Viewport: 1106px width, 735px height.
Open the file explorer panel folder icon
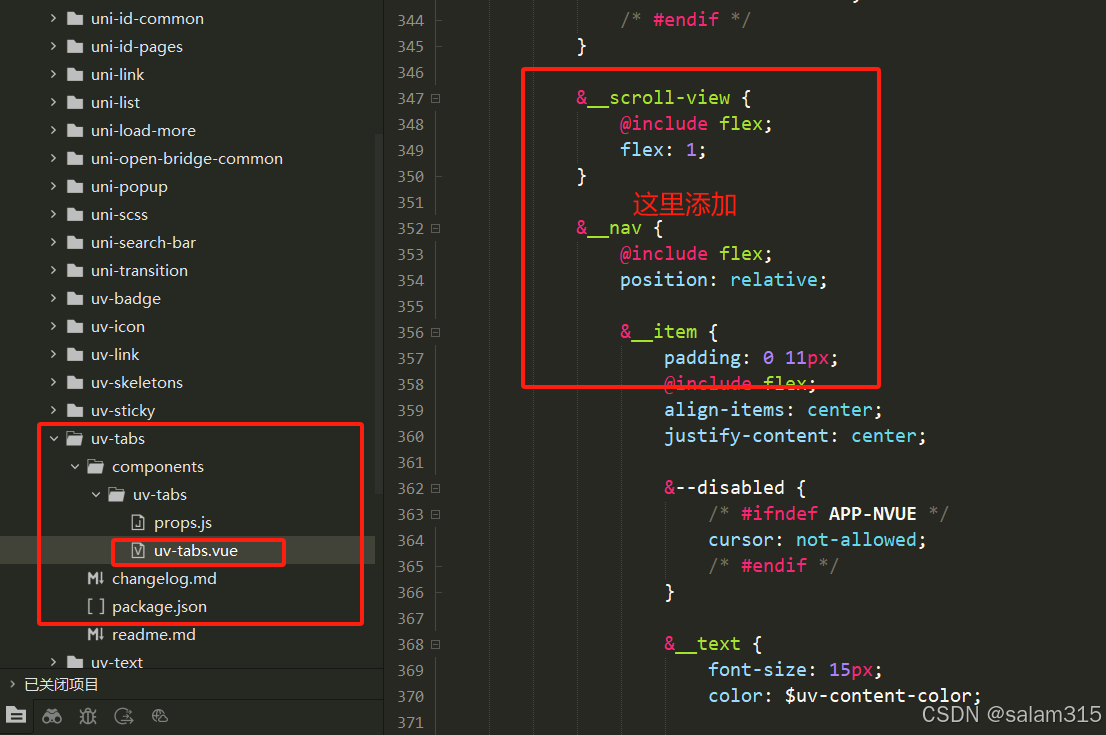point(16,716)
